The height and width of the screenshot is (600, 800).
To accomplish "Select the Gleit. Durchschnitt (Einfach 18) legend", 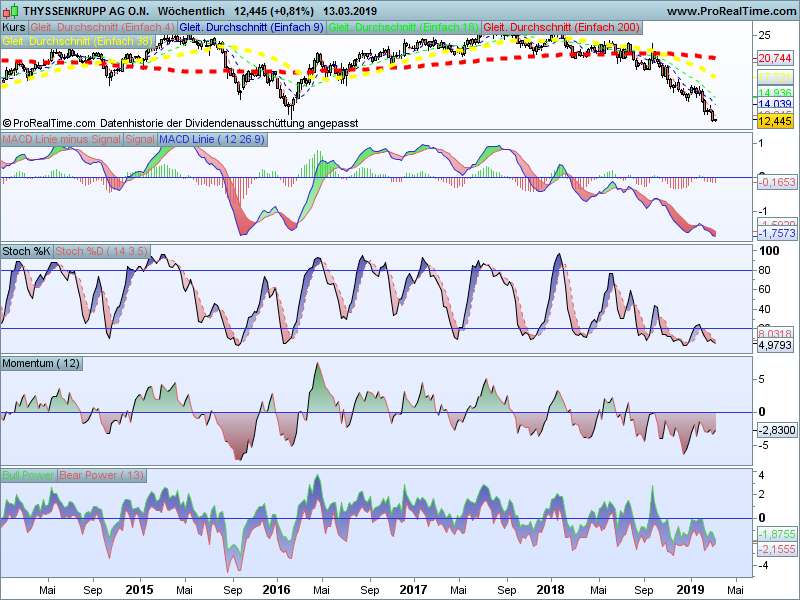I will tap(404, 27).
